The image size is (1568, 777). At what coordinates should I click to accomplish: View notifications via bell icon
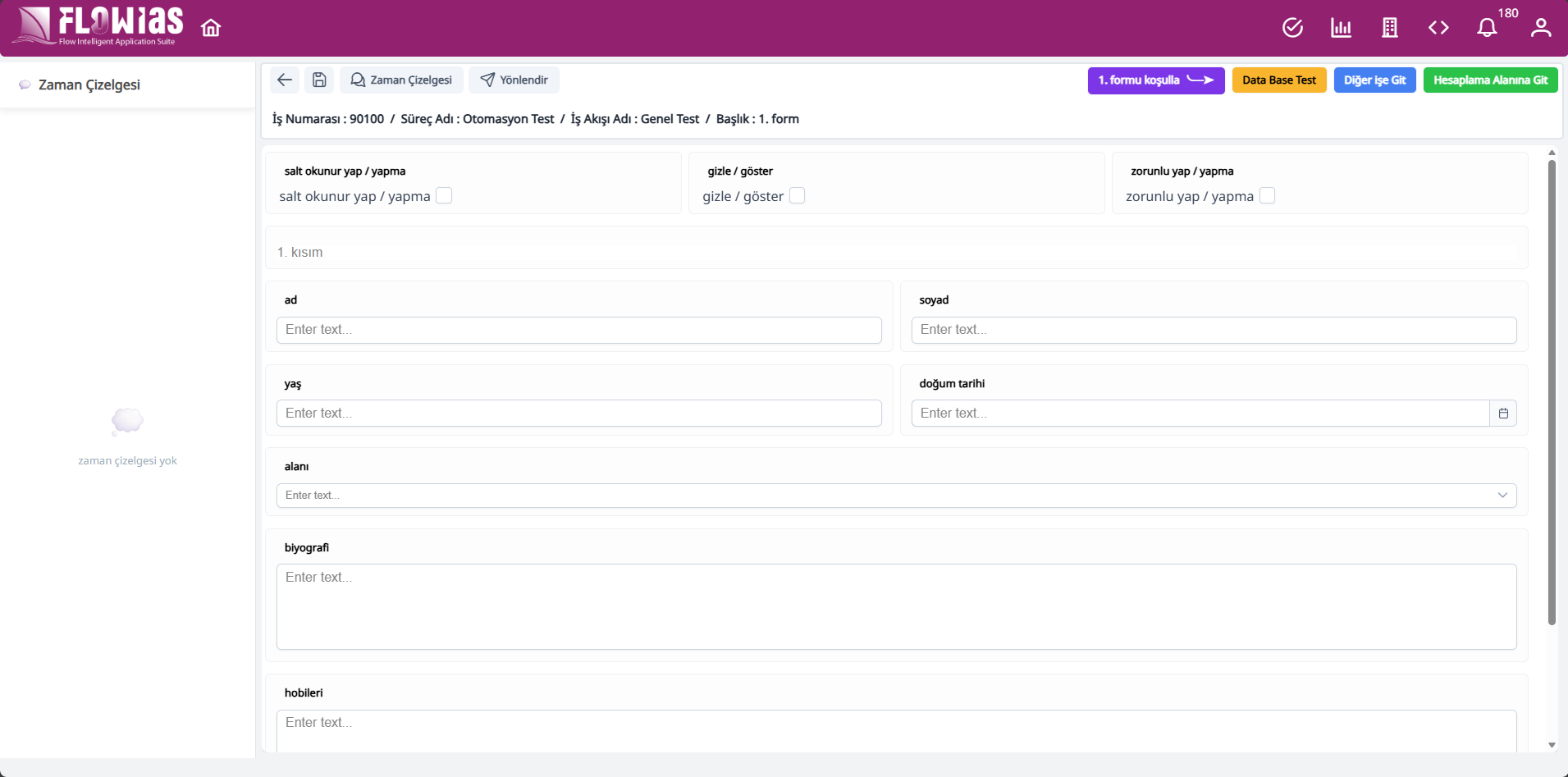tap(1487, 28)
